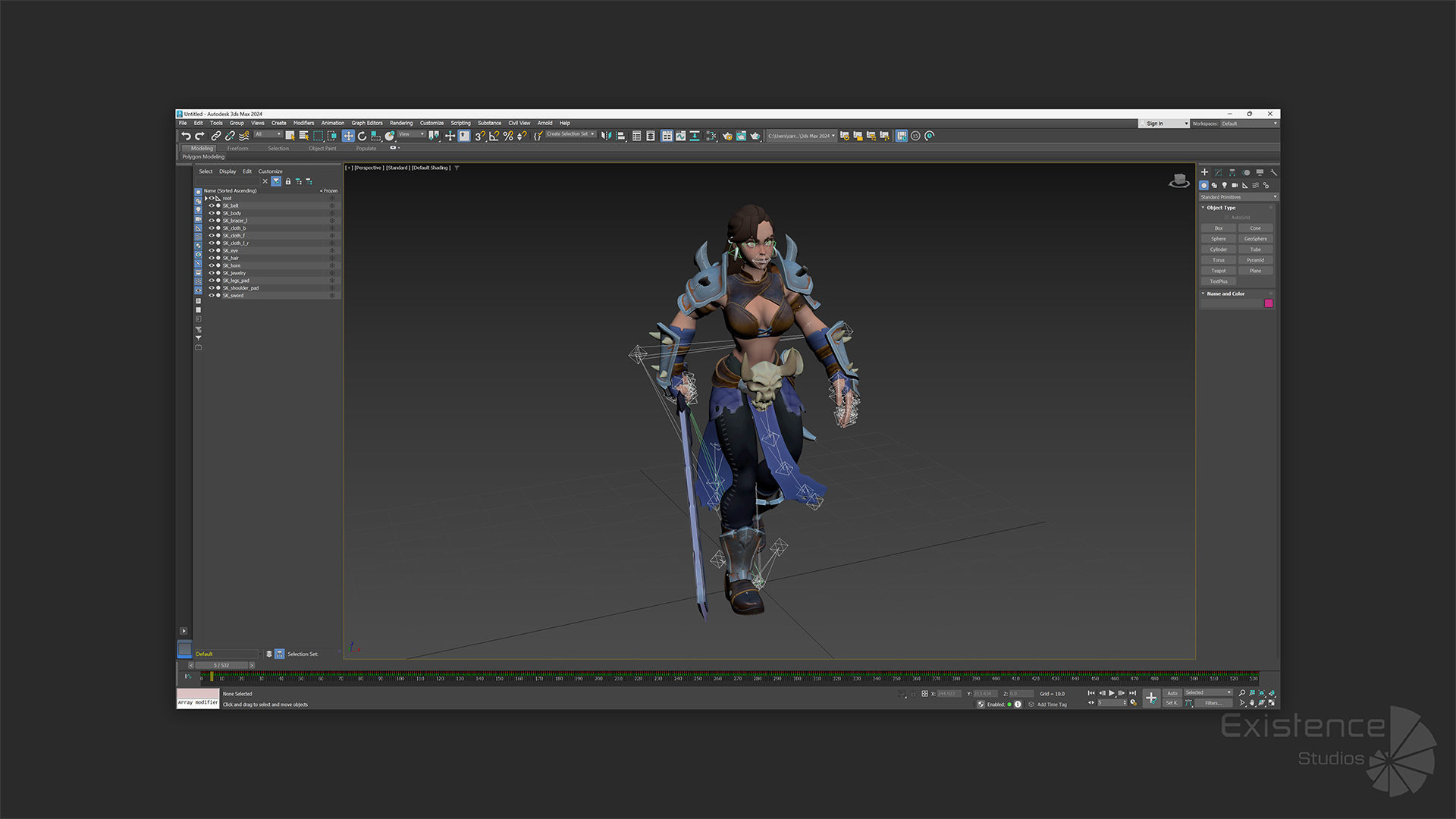1456x819 pixels.
Task: Click the time slider showing 5 / 532
Action: coord(221,666)
